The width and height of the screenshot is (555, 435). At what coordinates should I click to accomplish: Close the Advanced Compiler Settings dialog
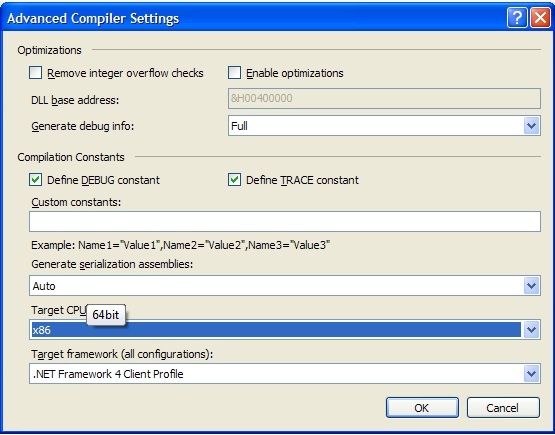tap(540, 18)
